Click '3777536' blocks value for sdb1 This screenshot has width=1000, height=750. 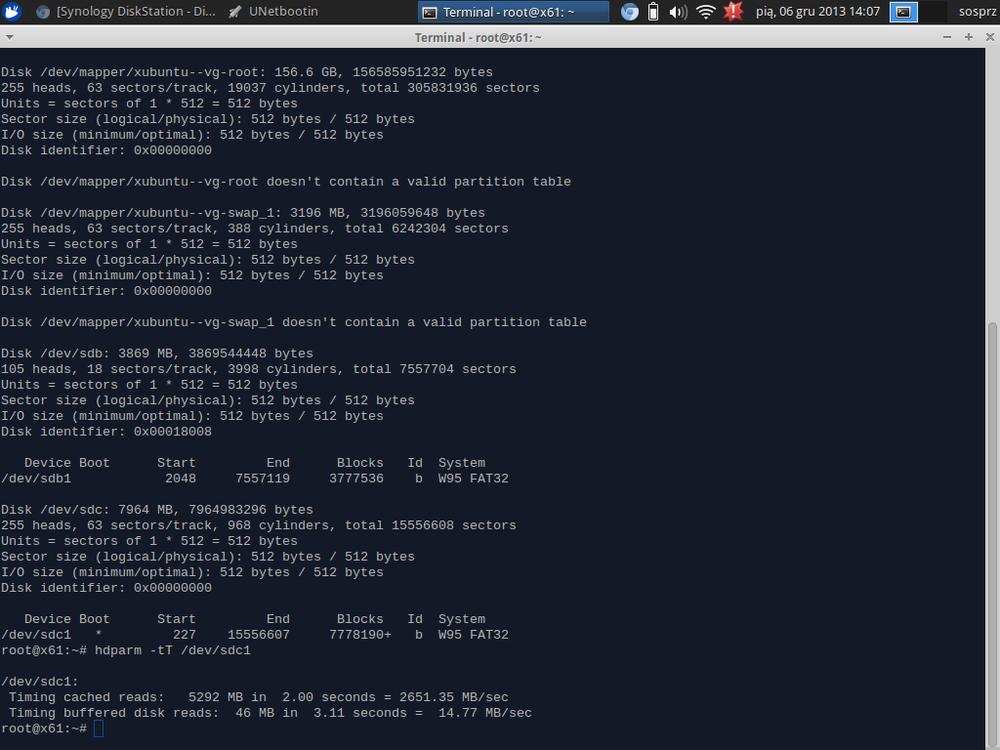pyautogui.click(x=357, y=478)
